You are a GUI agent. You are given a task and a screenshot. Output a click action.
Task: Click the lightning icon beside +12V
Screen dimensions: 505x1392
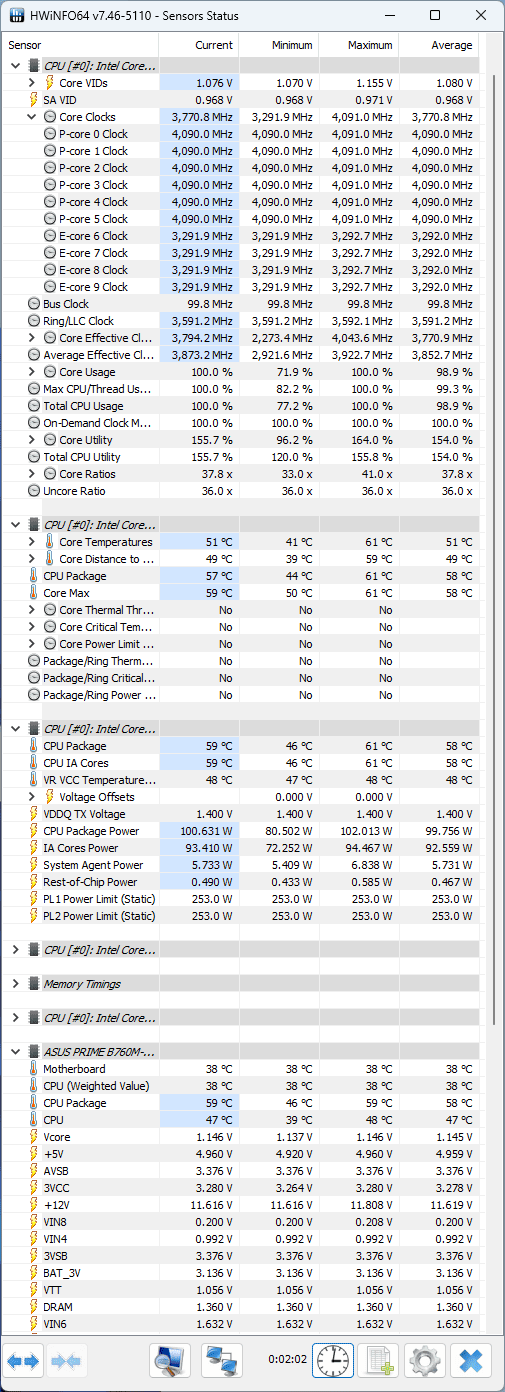(x=34, y=1205)
